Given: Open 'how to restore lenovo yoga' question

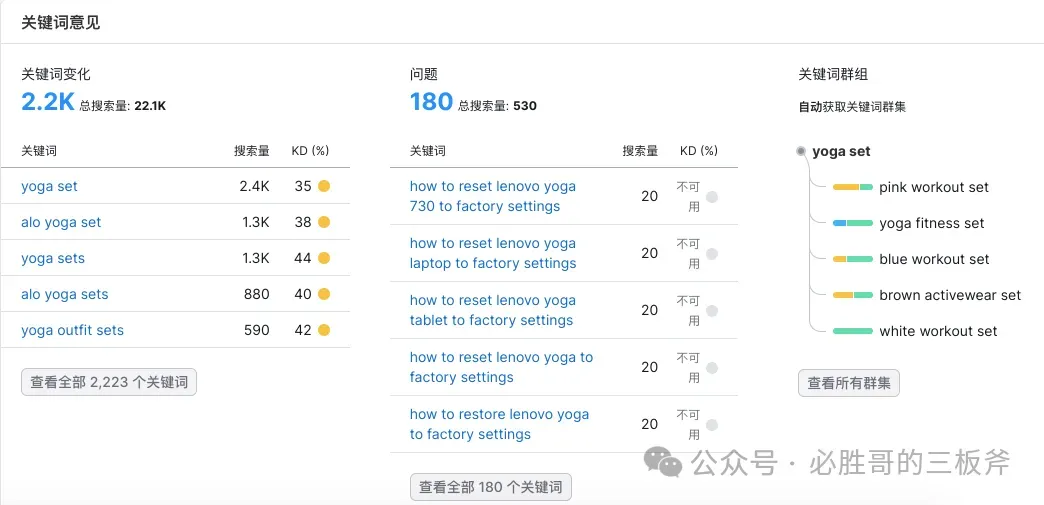Looking at the screenshot, I should coord(499,424).
